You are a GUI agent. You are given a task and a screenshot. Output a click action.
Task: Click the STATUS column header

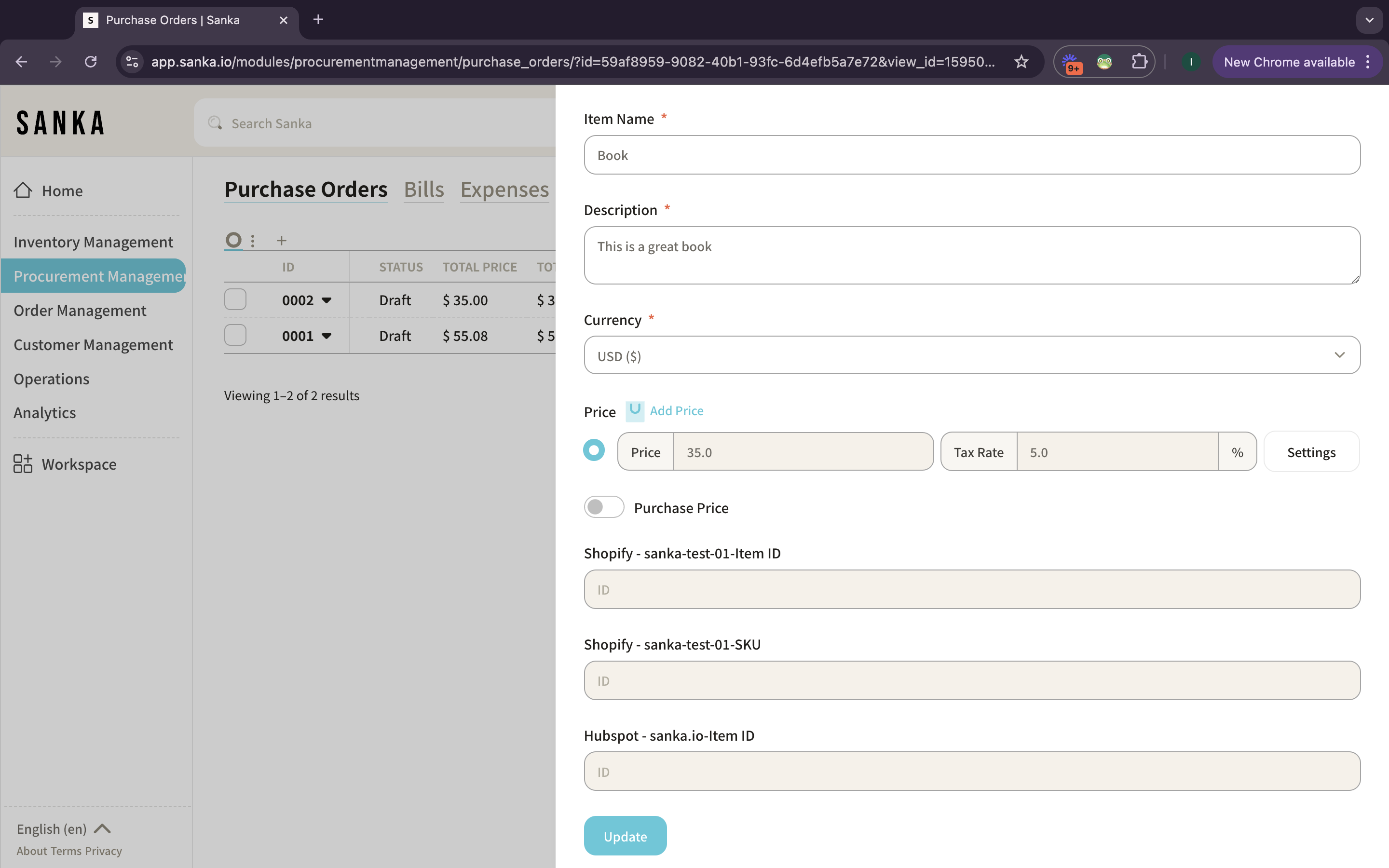coord(401,267)
